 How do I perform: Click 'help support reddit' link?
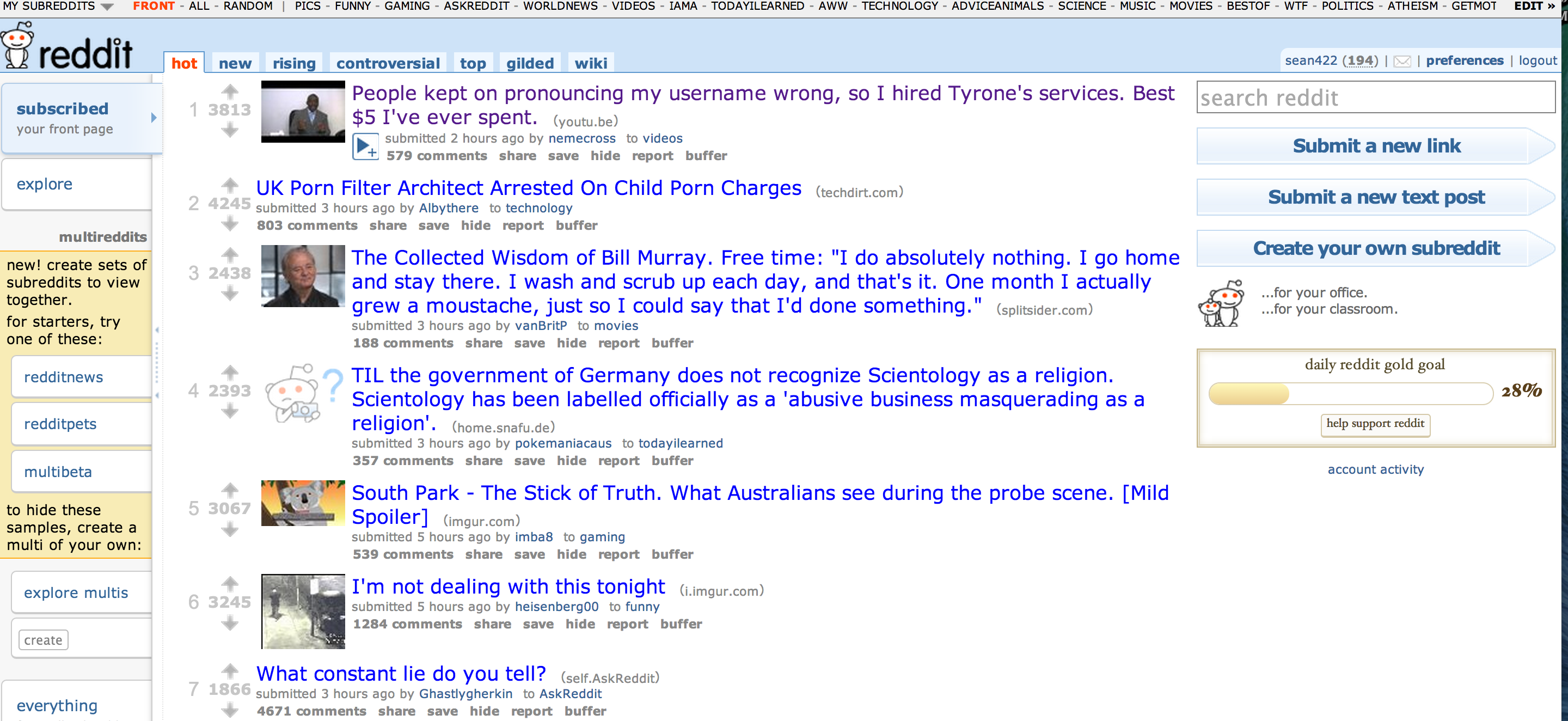coord(1375,423)
